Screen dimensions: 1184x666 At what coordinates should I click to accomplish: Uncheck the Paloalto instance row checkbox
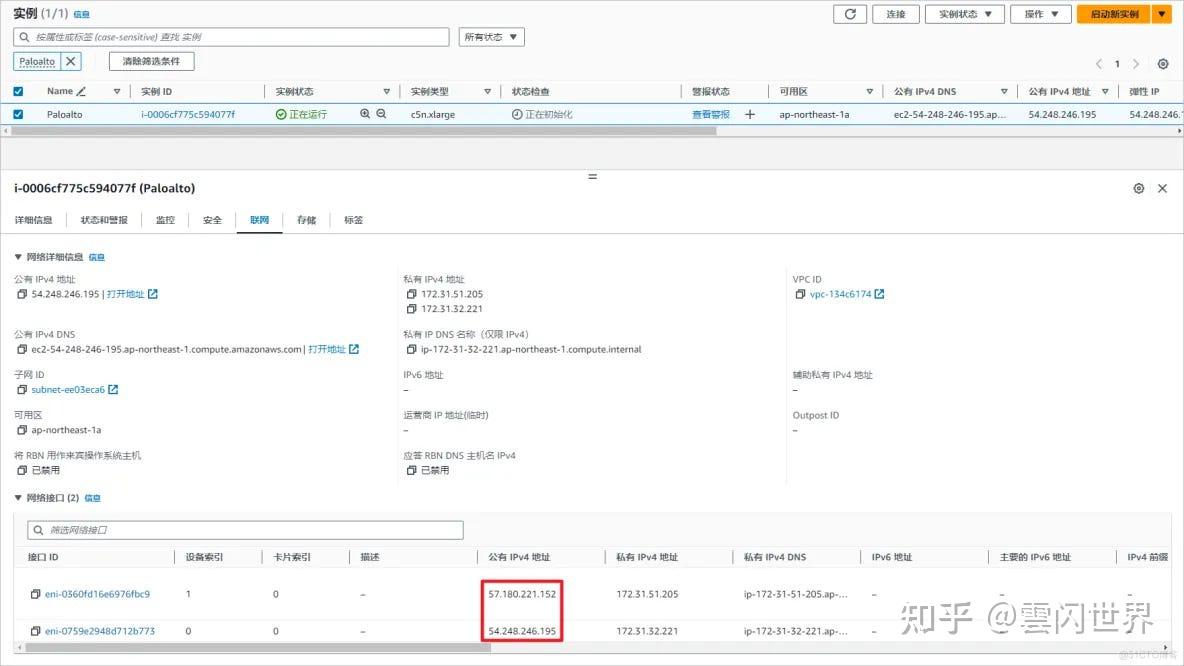pyautogui.click(x=17, y=113)
